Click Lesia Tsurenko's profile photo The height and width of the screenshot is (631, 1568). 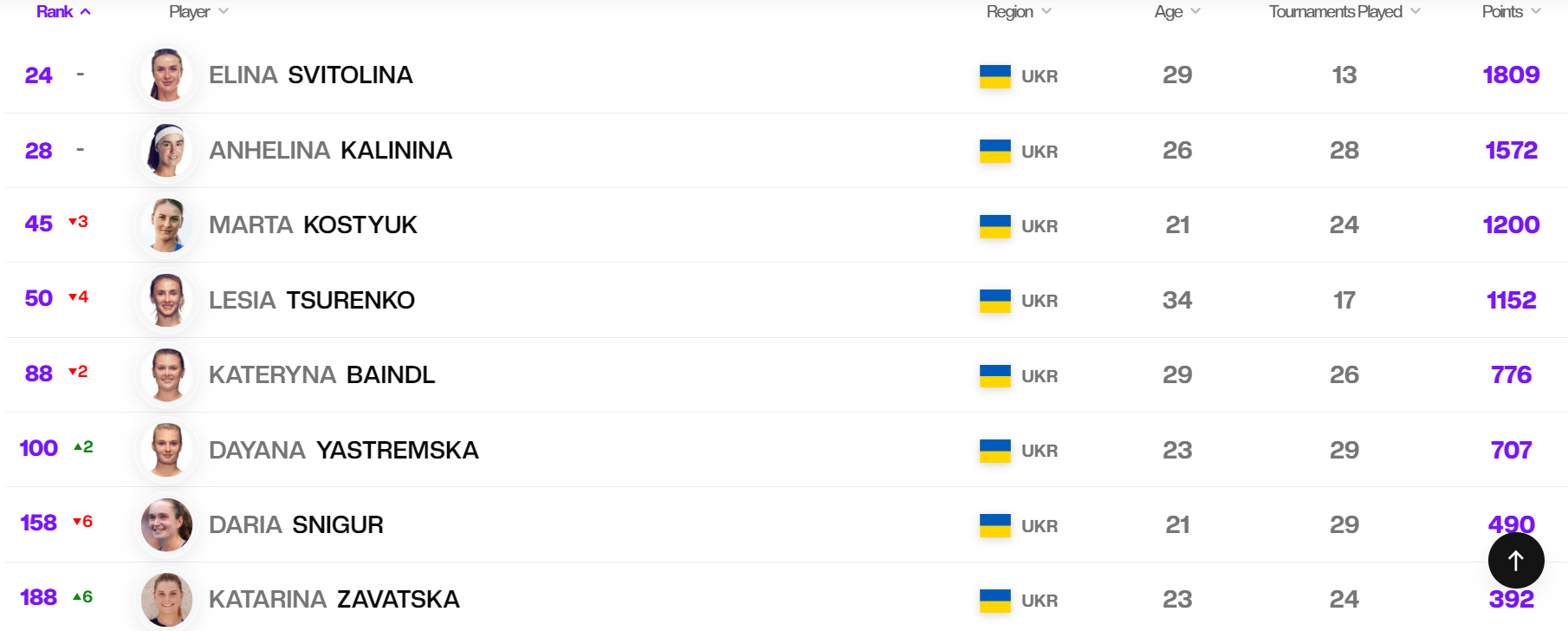point(166,300)
